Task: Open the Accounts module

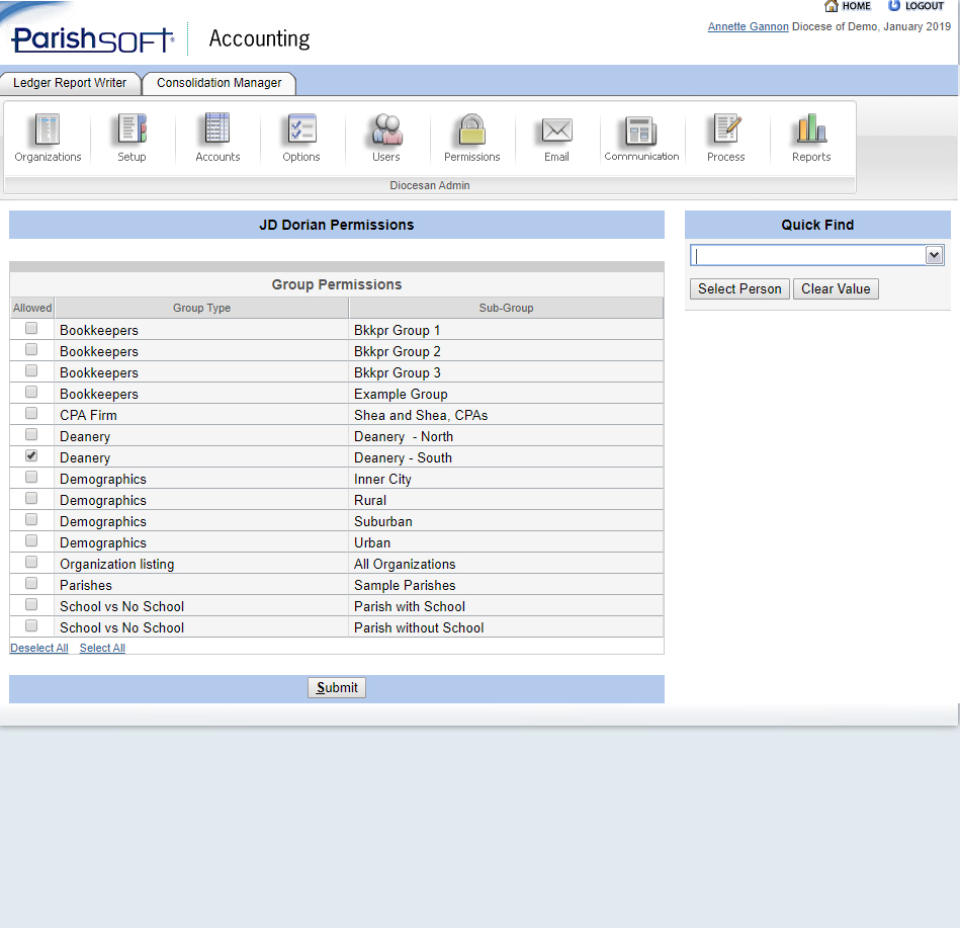Action: [216, 138]
